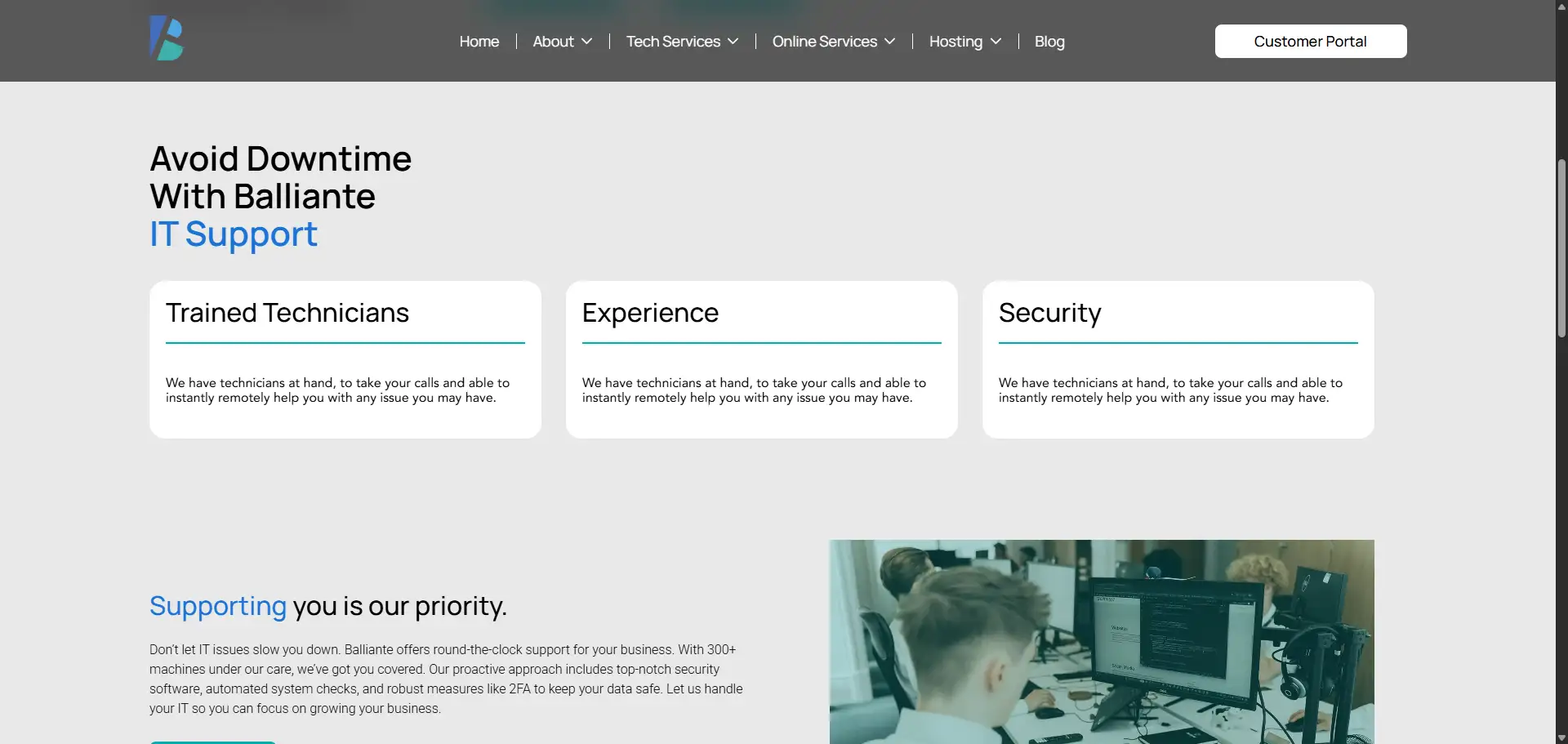Visit the Blog link in navigation

click(1049, 42)
